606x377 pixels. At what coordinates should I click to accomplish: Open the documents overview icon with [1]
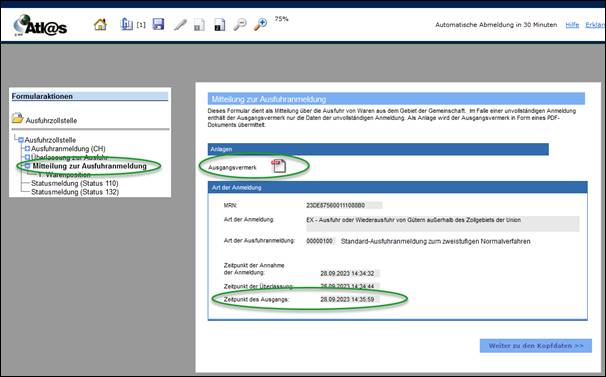coord(126,24)
